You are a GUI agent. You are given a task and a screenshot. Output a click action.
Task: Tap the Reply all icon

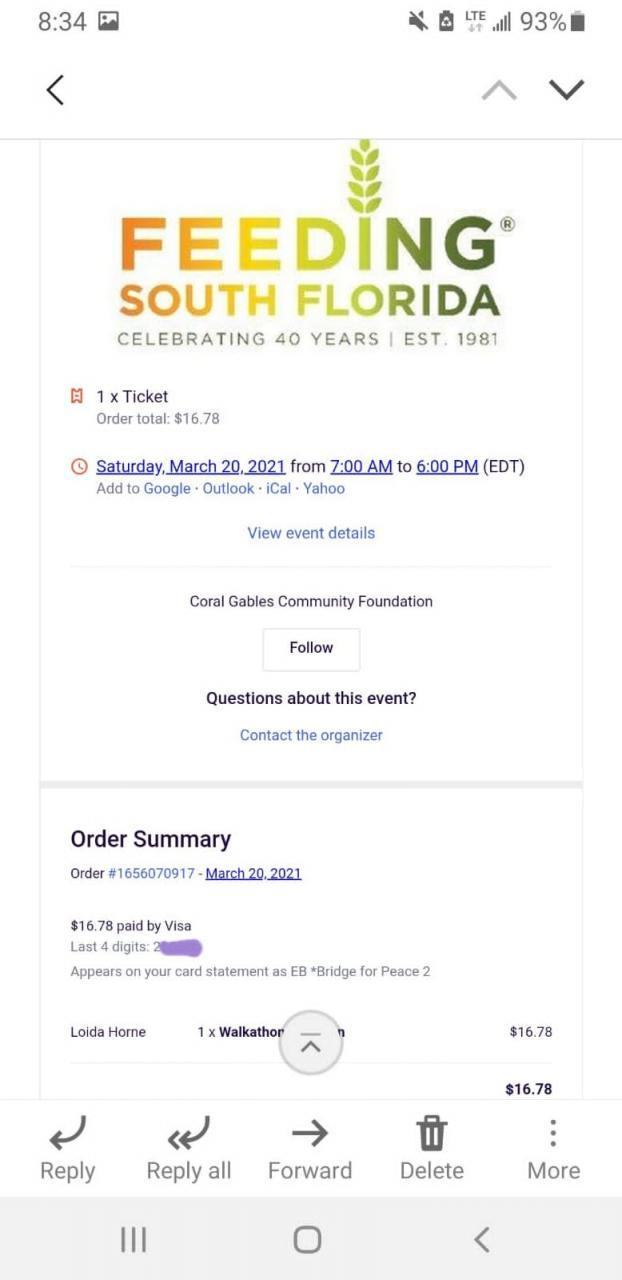tap(188, 1134)
